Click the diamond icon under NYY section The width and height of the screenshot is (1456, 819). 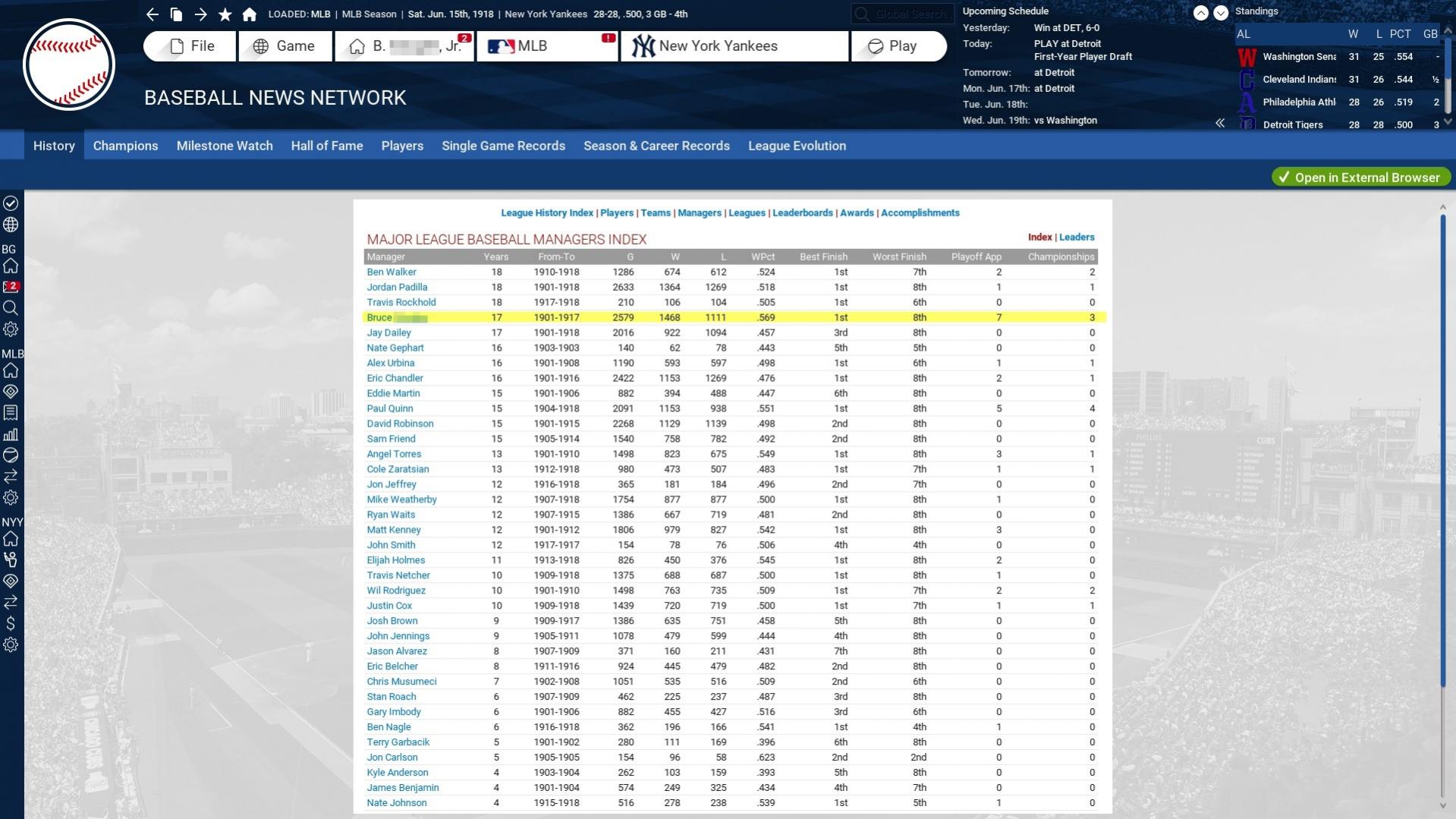pos(11,581)
